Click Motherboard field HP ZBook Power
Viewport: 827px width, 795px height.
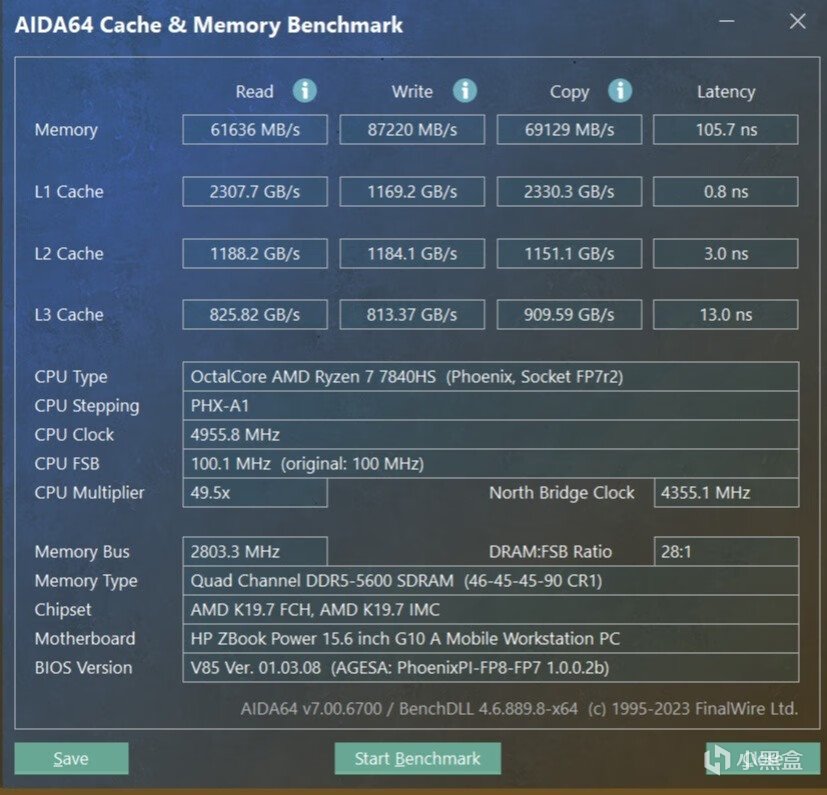(x=491, y=639)
